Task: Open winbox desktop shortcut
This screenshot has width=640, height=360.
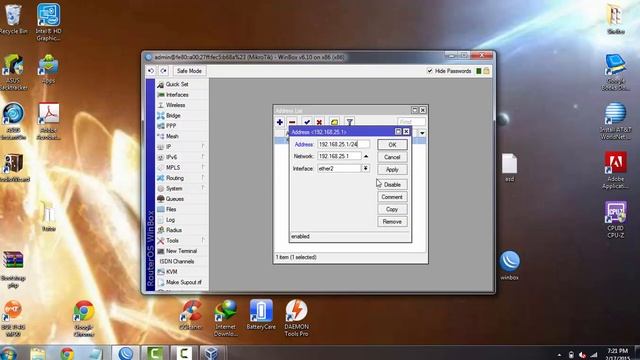Action: pos(509,265)
